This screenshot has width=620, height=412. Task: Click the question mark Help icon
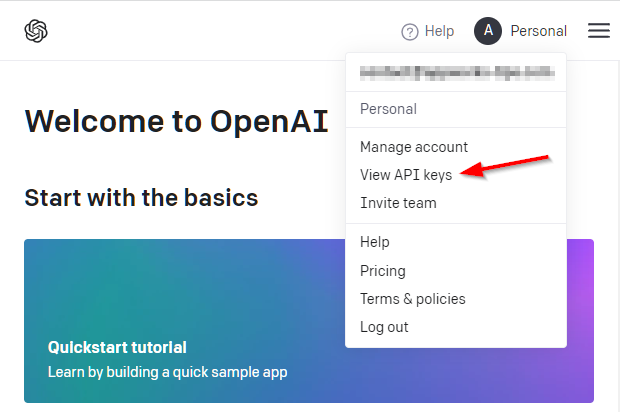click(409, 31)
